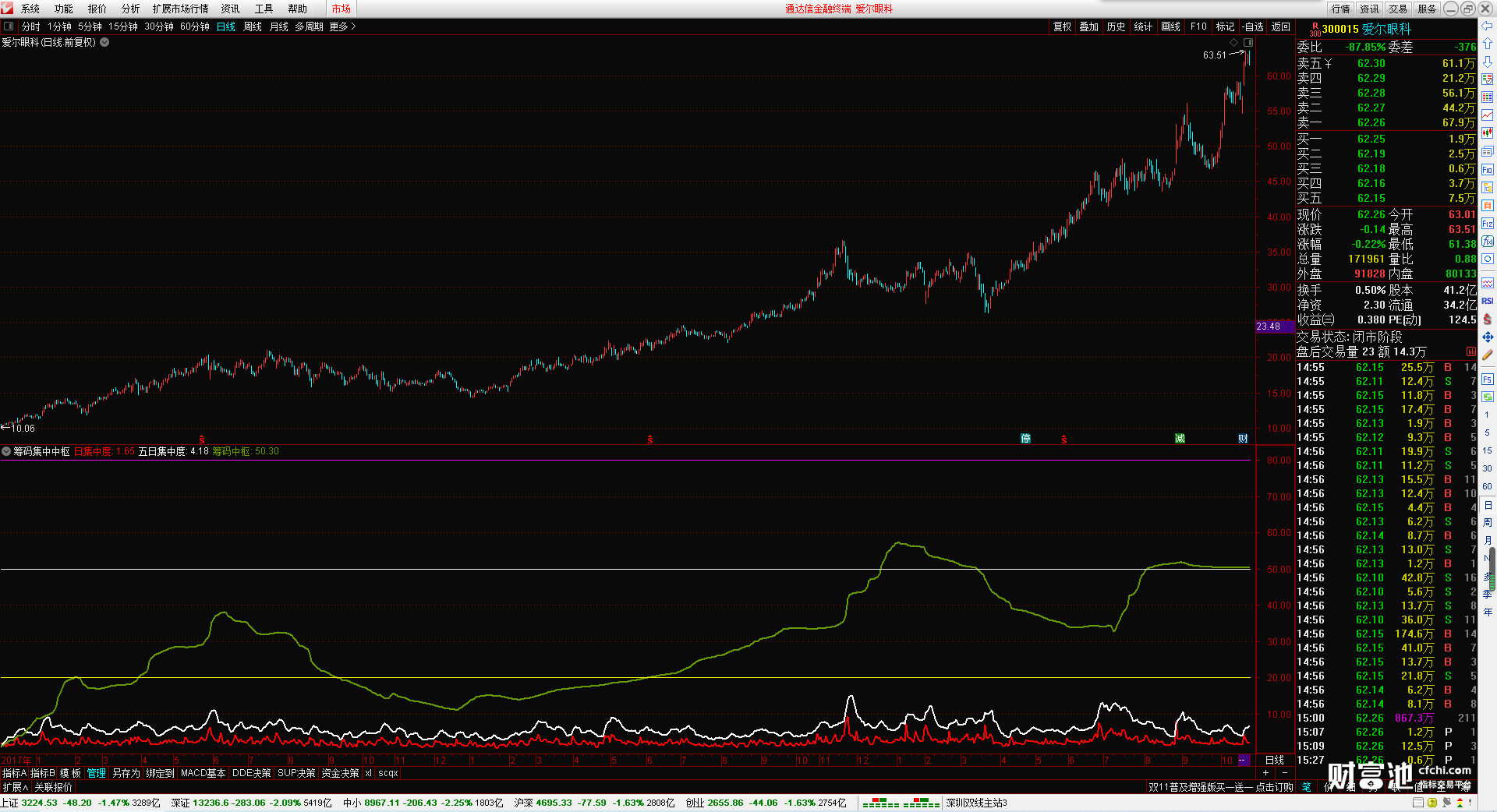Click the 交易 button at top right
Image resolution: width=1497 pixels, height=812 pixels.
[1399, 9]
